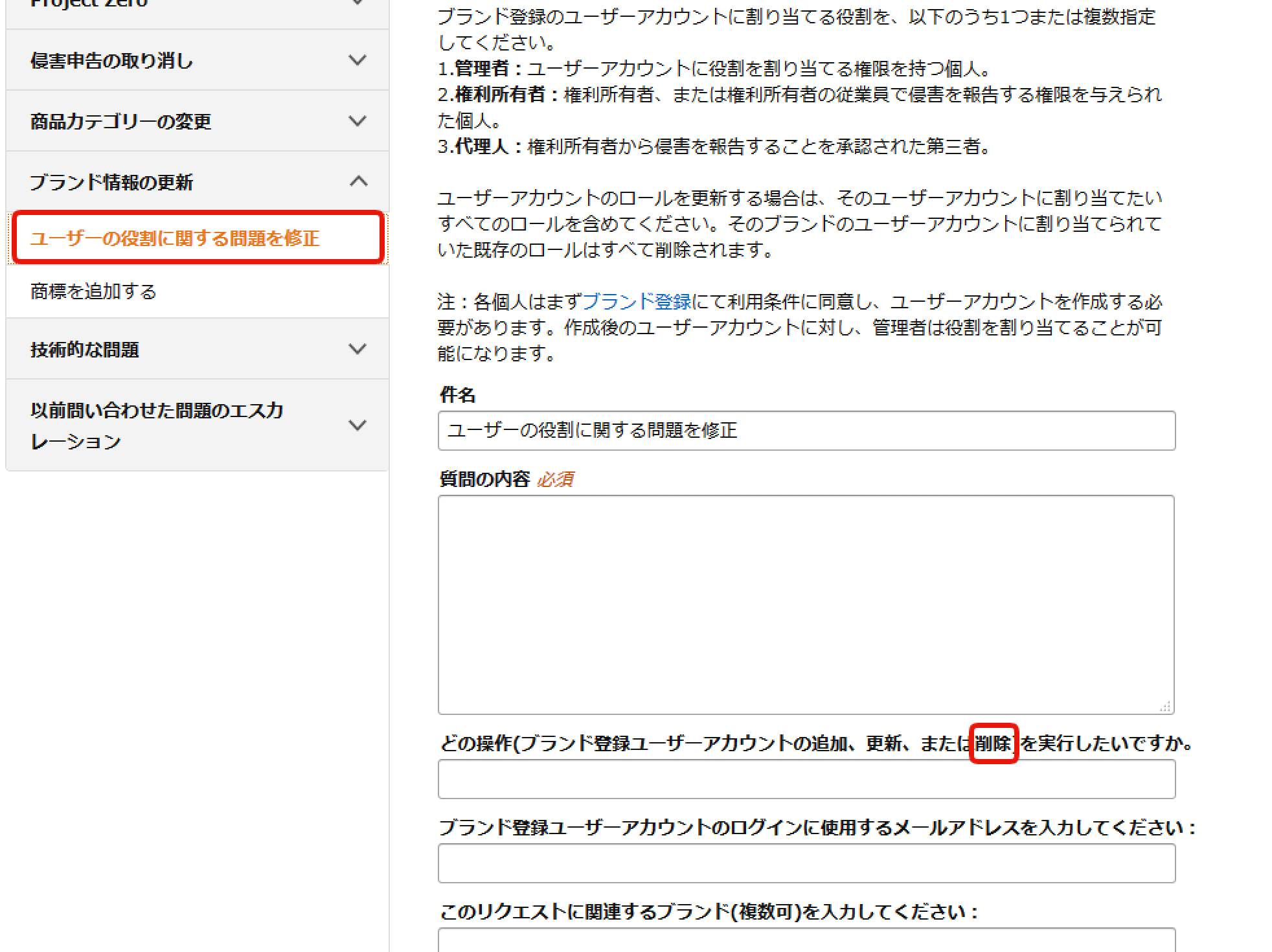Expand the 侵害申告の取り消し section chevron

click(x=358, y=60)
